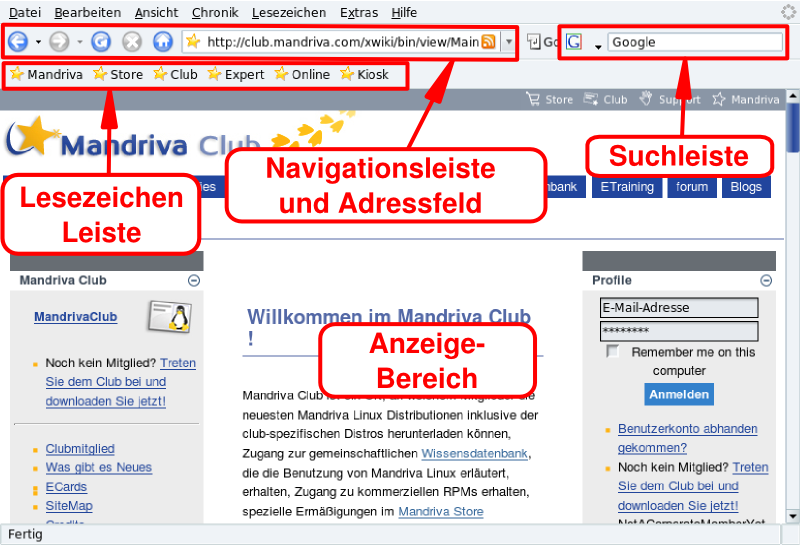The image size is (800, 545).
Task: Open the Kiosk bookmark
Action: 364,75
